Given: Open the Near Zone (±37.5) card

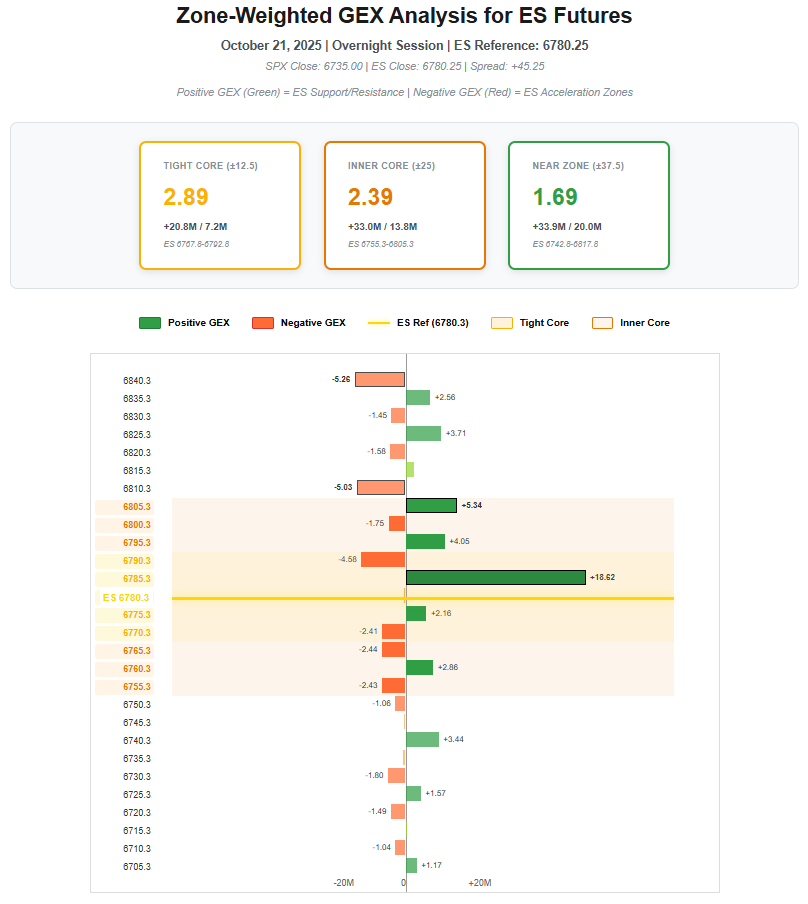Looking at the screenshot, I should pyautogui.click(x=588, y=205).
